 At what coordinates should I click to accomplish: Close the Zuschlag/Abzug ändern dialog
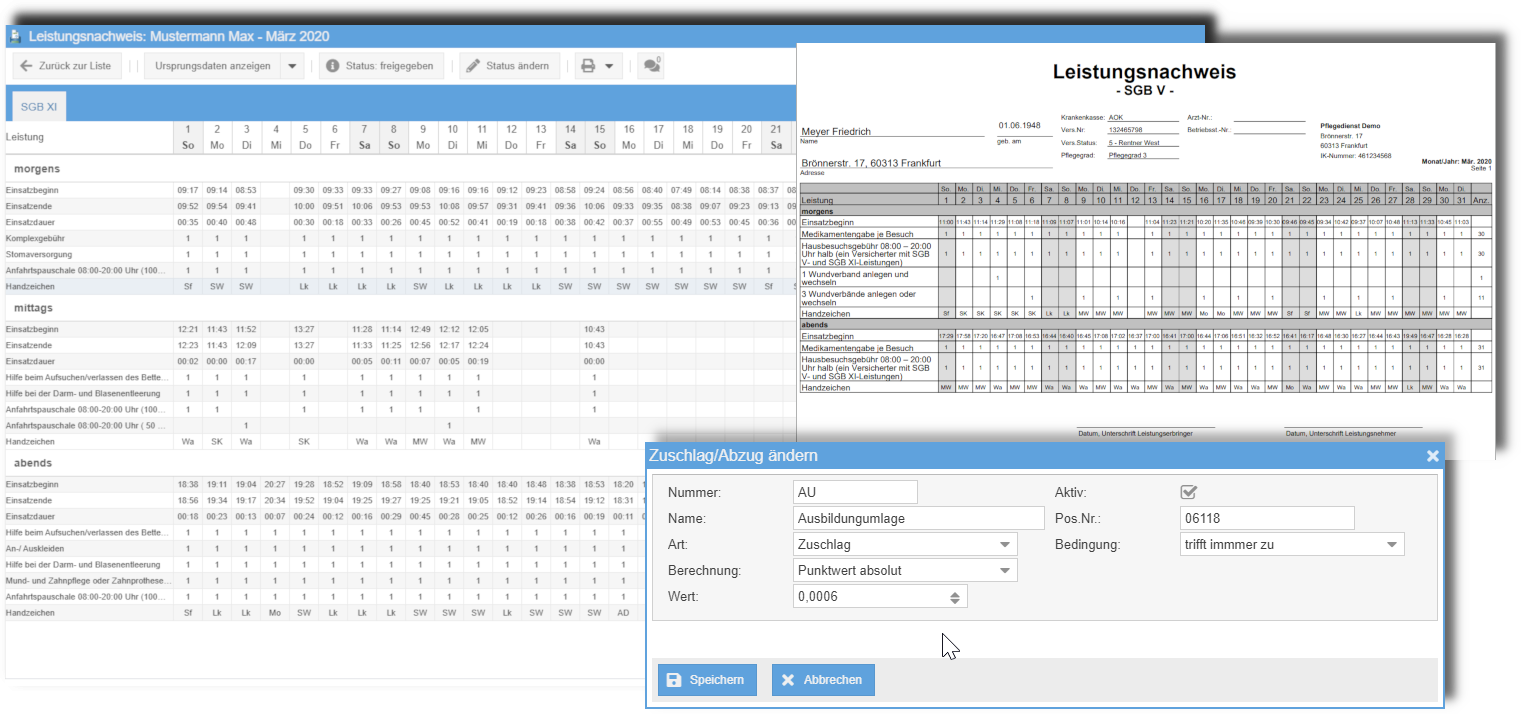tap(1432, 455)
